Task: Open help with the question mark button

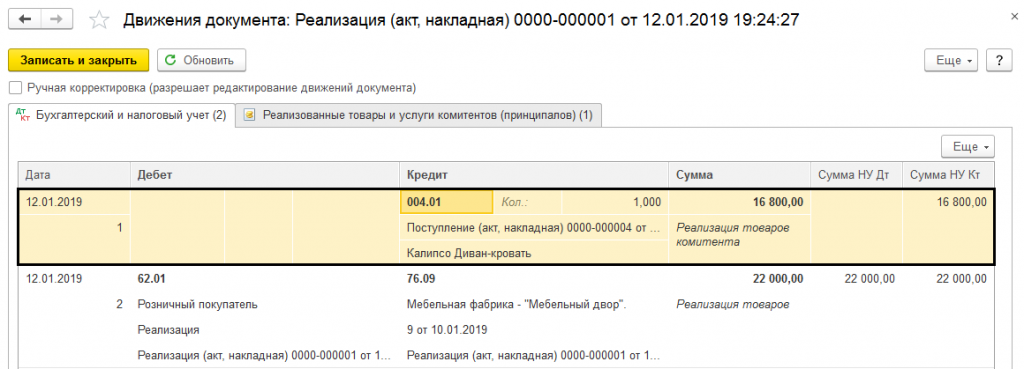Action: point(999,60)
